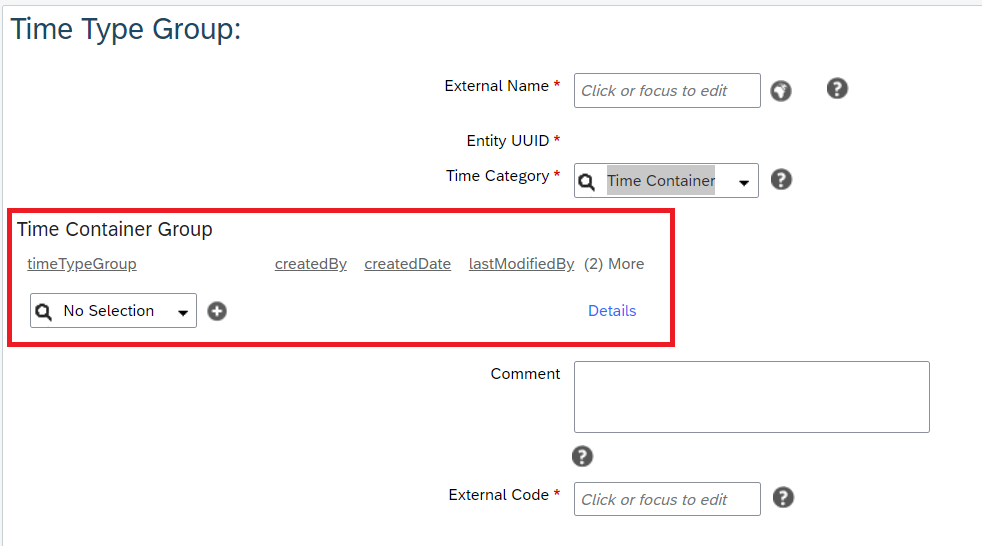Click search magnifier in Time Category field
Viewport: 982px width, 546px height.
(587, 182)
